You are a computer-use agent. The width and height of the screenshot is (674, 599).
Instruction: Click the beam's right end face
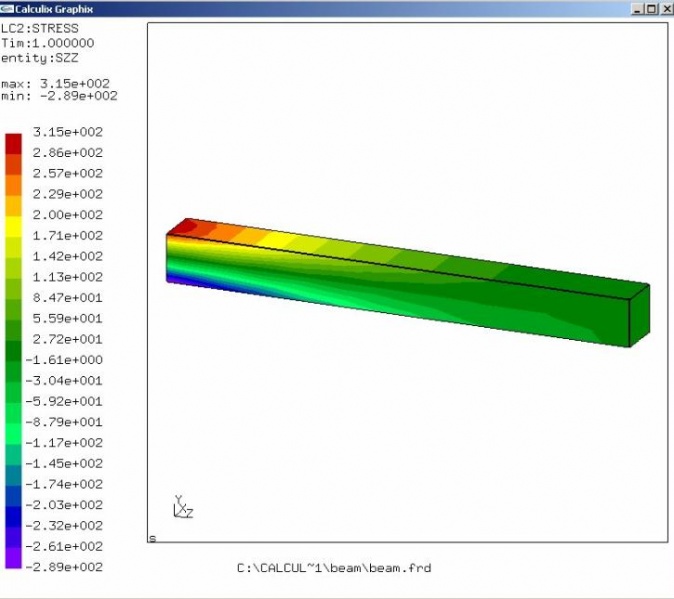pos(639,315)
